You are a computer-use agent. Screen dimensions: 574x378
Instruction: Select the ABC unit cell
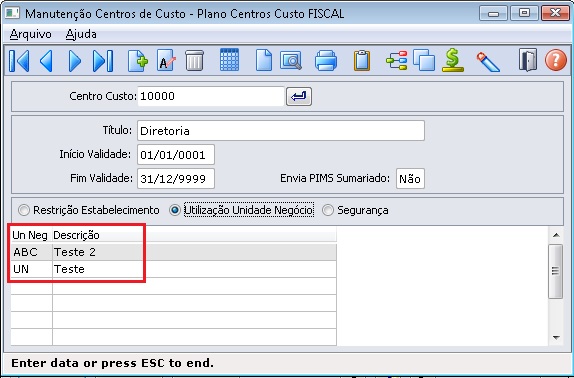pyautogui.click(x=31, y=252)
